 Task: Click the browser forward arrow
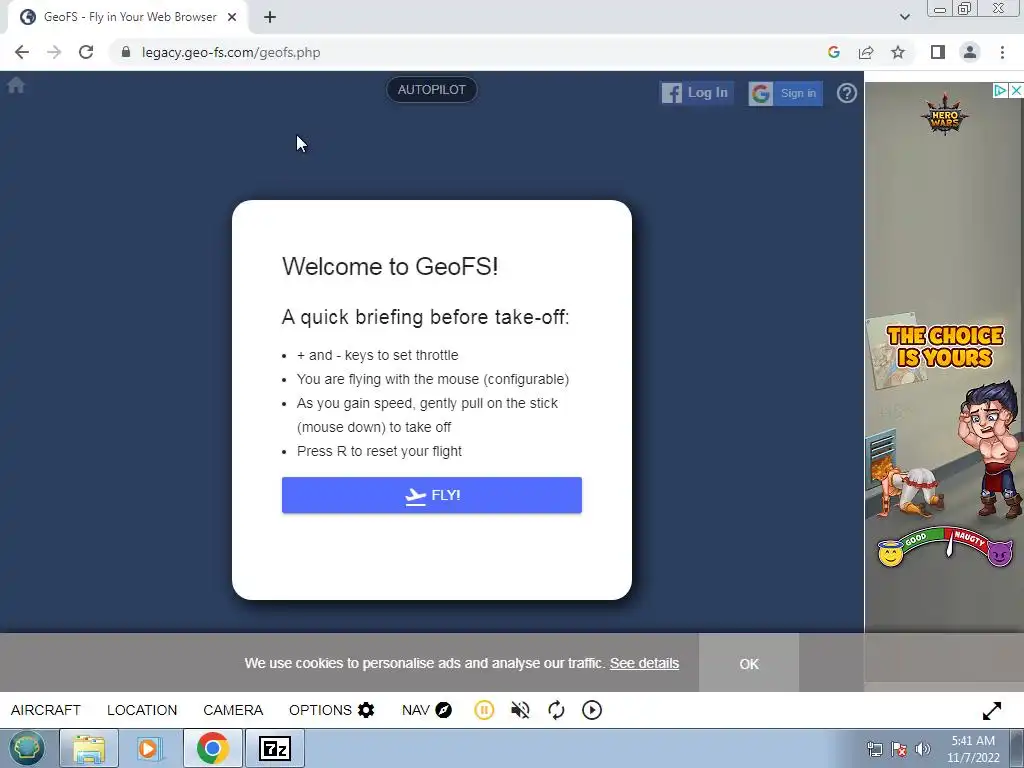tap(54, 52)
